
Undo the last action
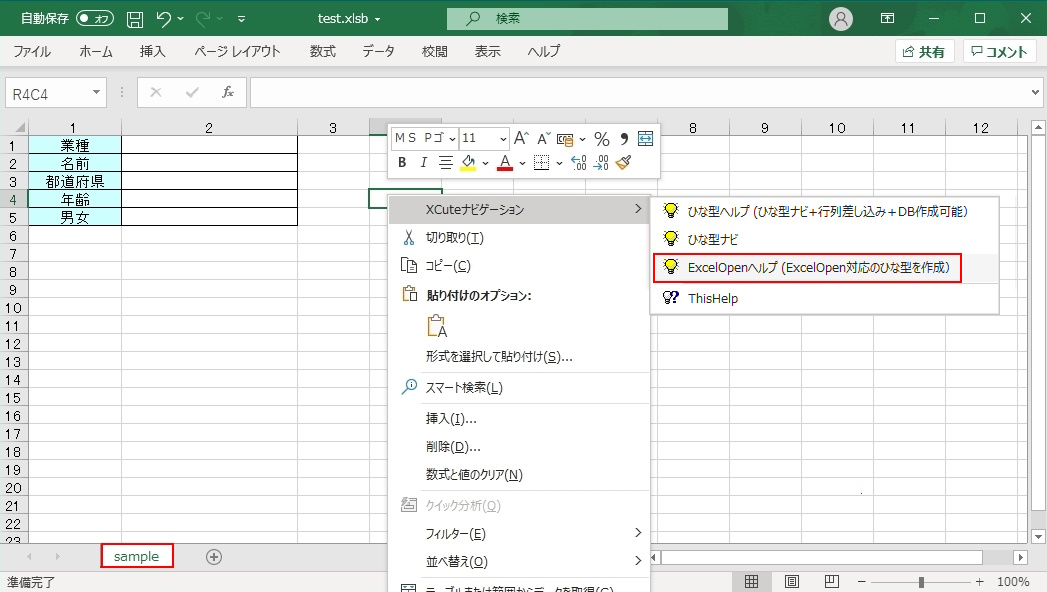[x=164, y=19]
